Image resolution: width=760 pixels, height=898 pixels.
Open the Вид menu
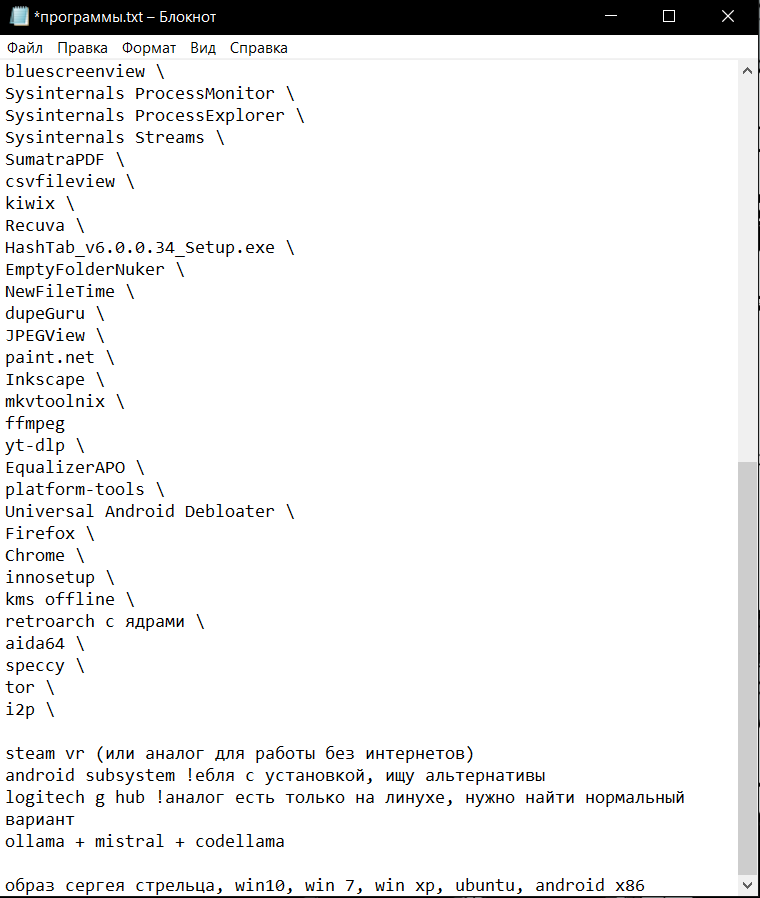click(203, 48)
